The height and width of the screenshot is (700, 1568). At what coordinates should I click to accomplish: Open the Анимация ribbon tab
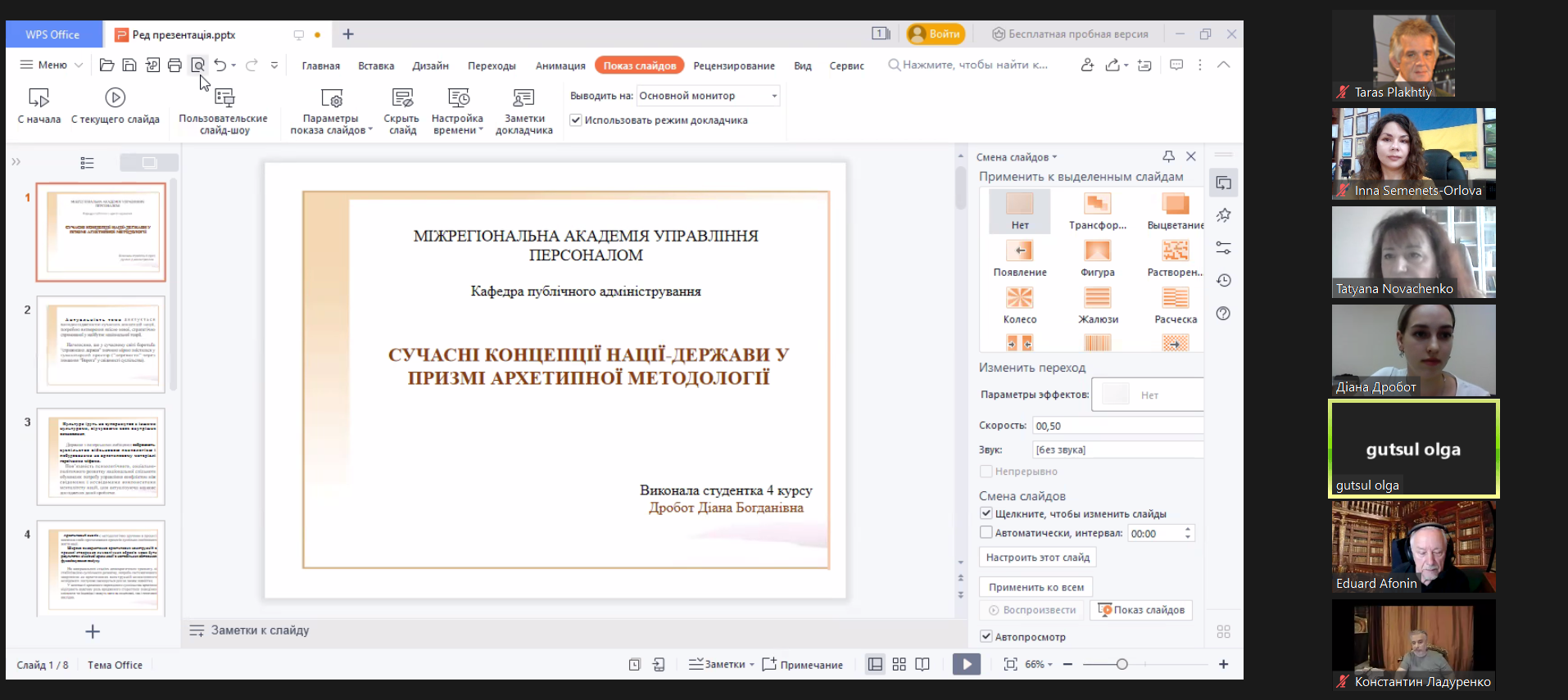coord(560,65)
